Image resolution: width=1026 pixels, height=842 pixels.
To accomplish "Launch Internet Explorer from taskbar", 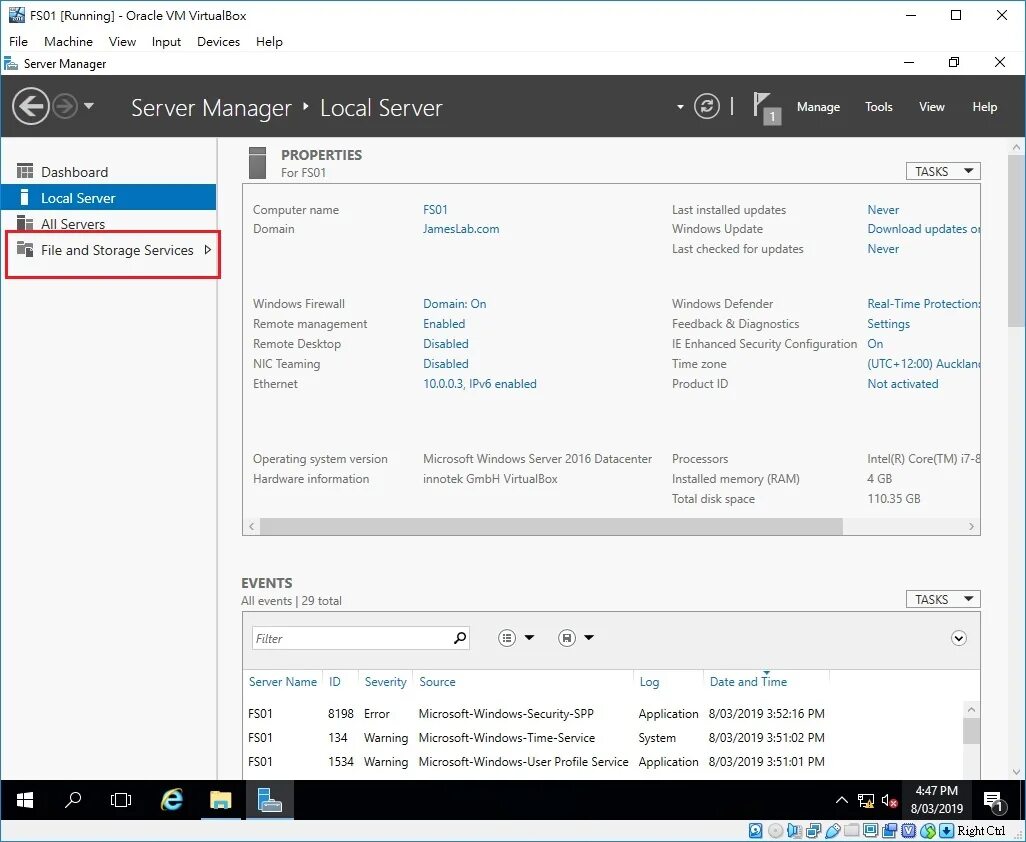I will 172,799.
